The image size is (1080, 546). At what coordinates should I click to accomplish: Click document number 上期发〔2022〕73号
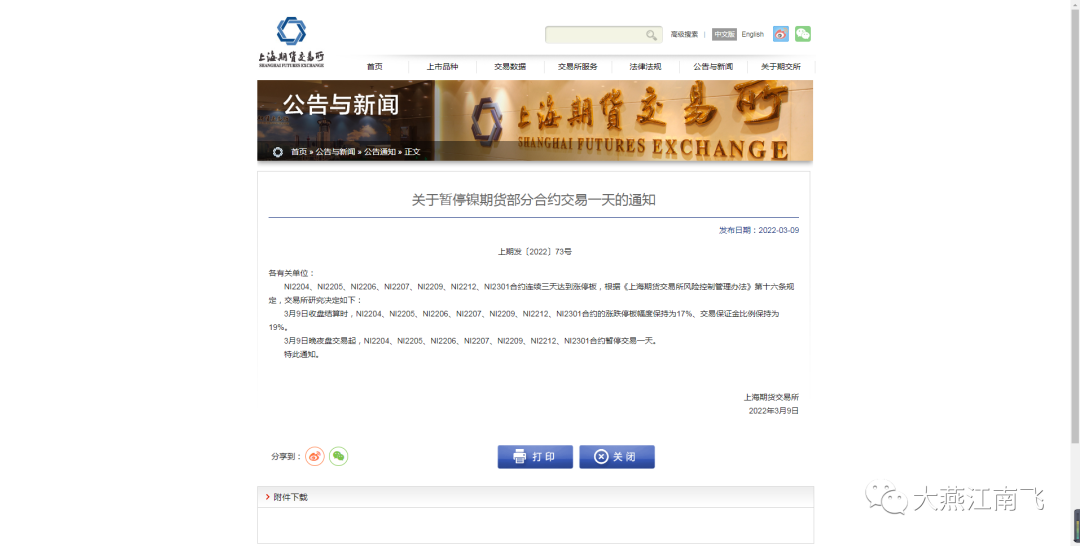click(534, 252)
